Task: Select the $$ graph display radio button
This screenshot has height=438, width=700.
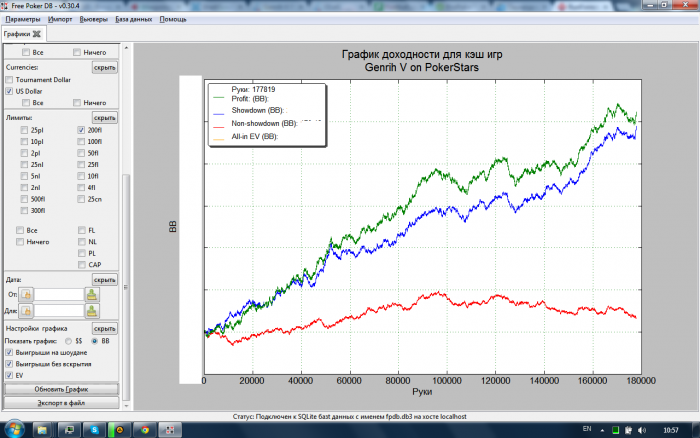Action: 68,341
